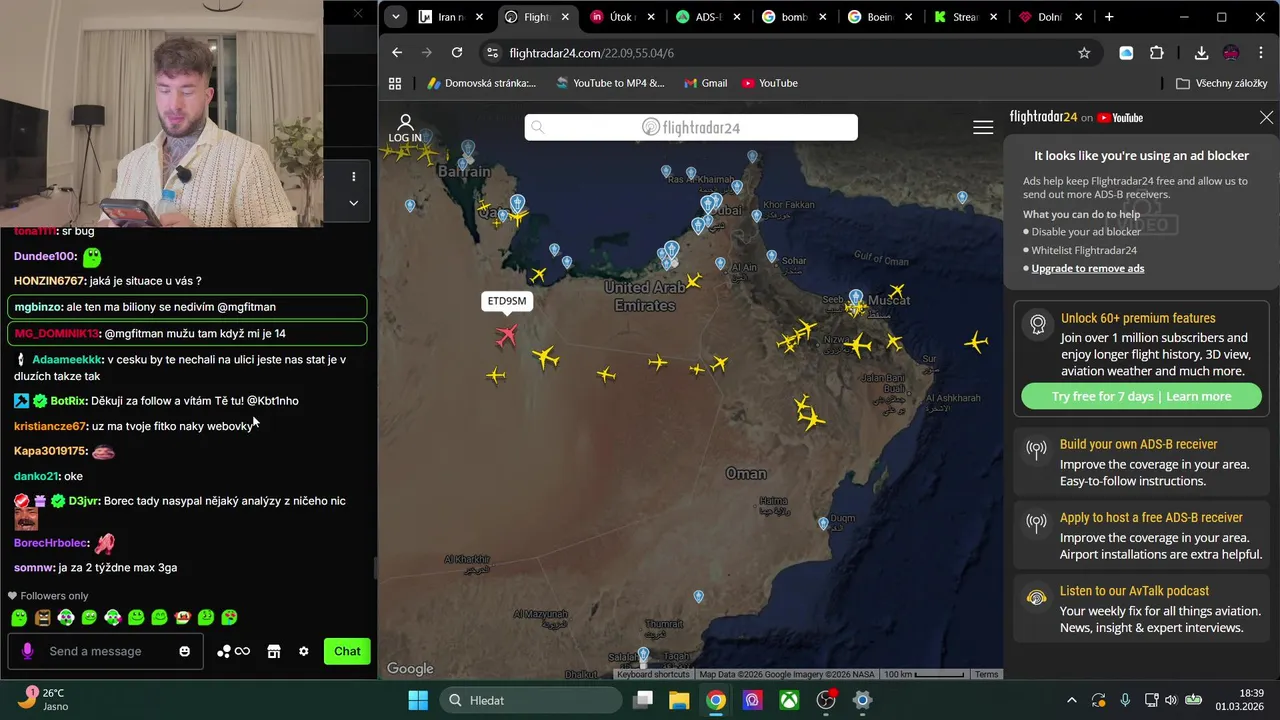Expand the chevron below the three-dot menu
The width and height of the screenshot is (1280, 720).
[x=353, y=202]
